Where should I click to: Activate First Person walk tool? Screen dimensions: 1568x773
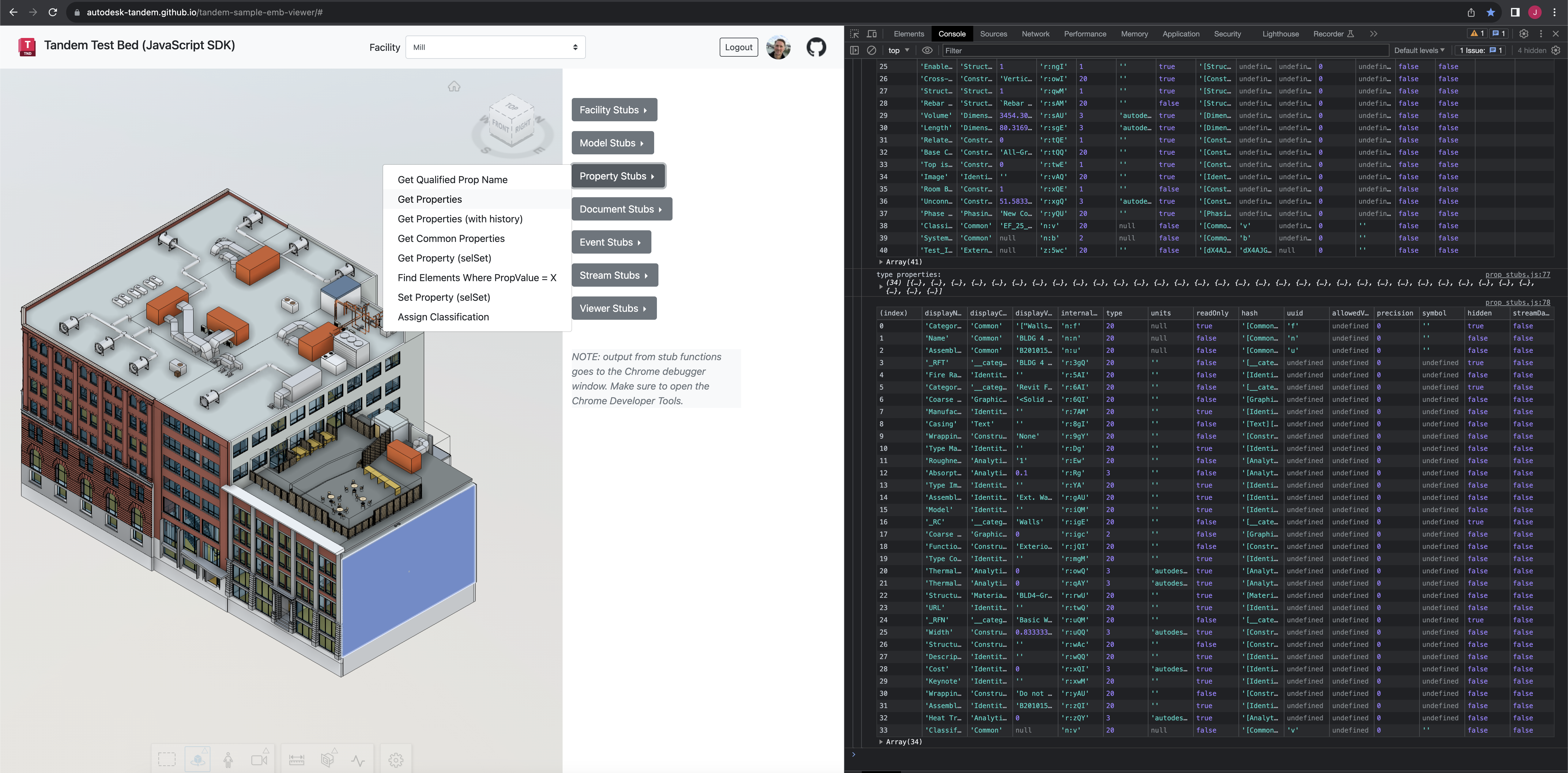click(228, 760)
